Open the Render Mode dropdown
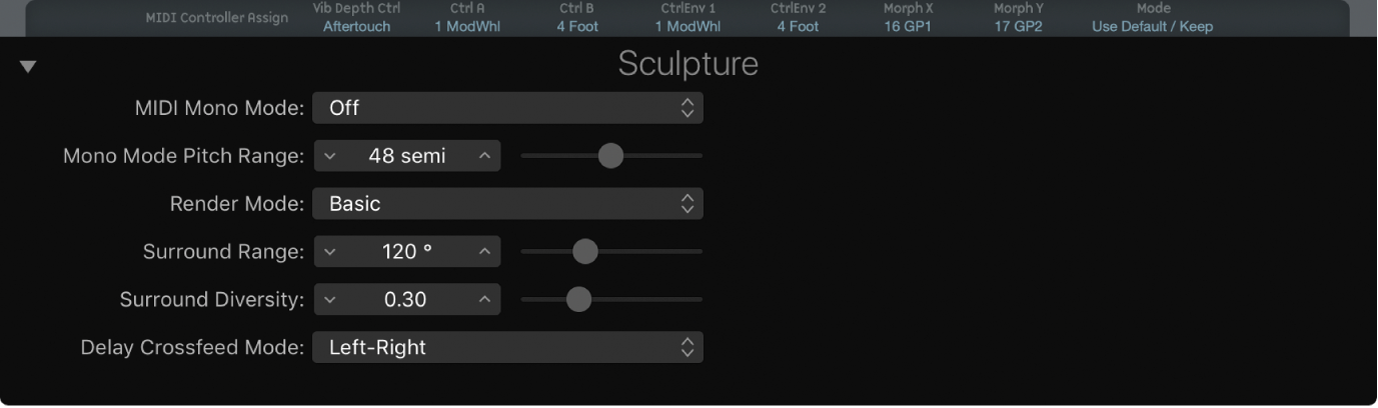Viewport: 1378px width, 408px height. tap(507, 204)
